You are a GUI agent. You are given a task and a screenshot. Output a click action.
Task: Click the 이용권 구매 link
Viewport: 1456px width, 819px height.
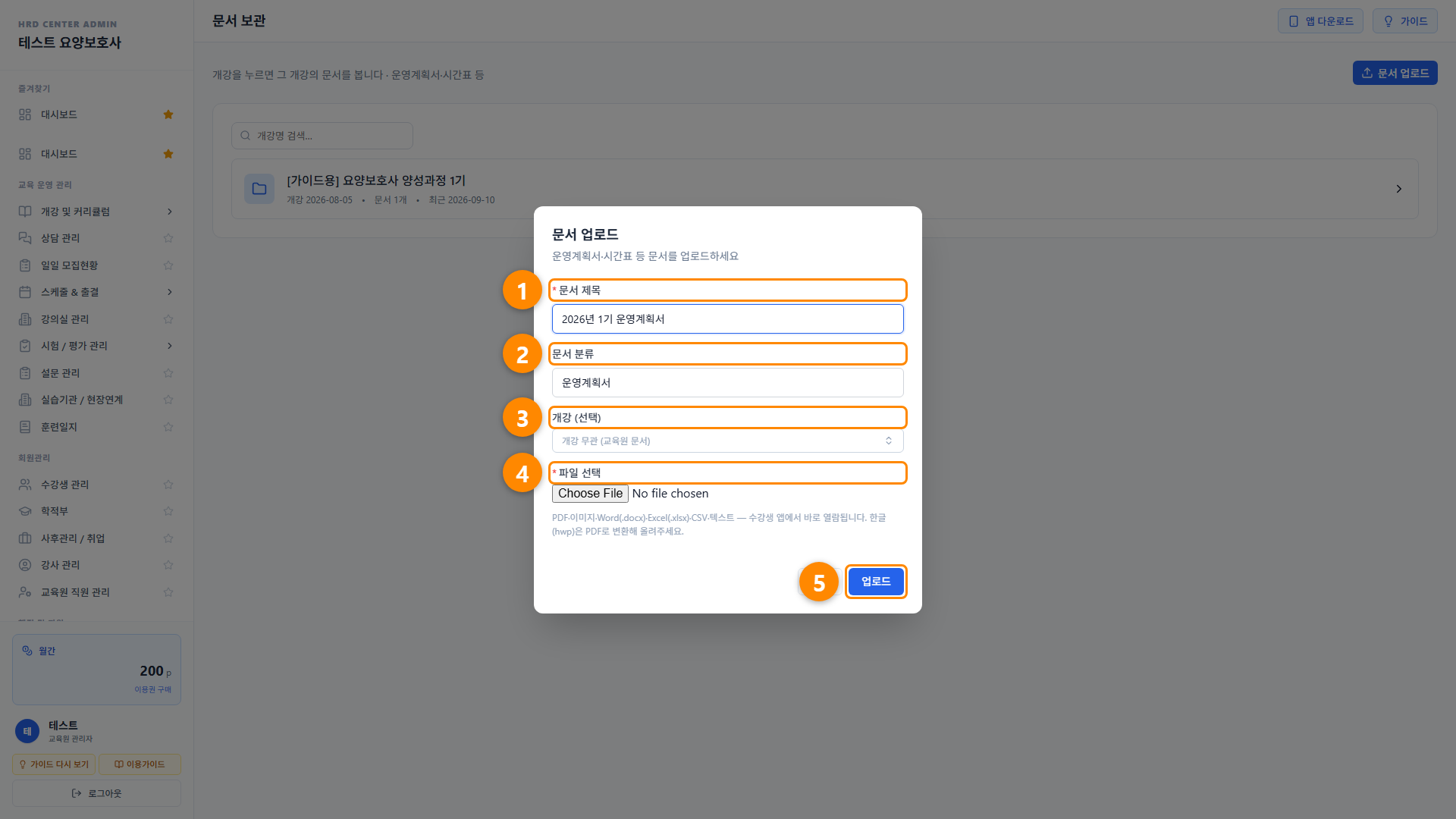(153, 689)
